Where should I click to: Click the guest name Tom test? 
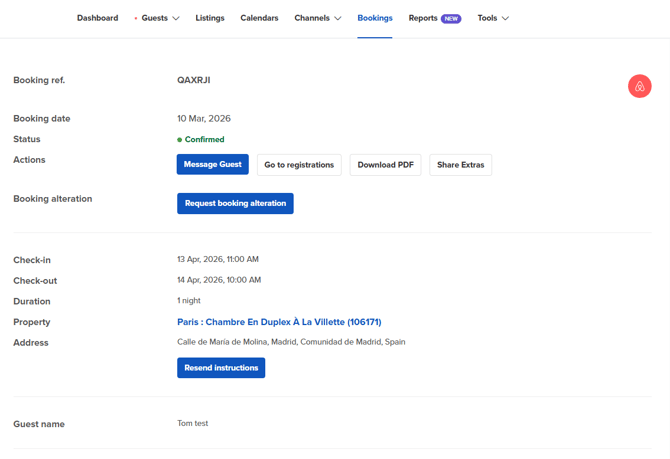[x=193, y=424]
